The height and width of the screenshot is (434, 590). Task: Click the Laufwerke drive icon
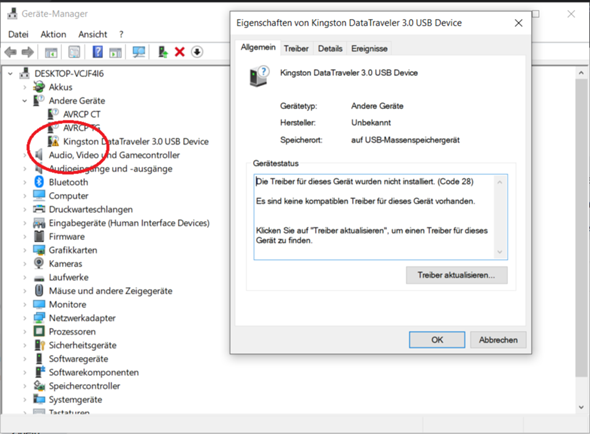(39, 278)
